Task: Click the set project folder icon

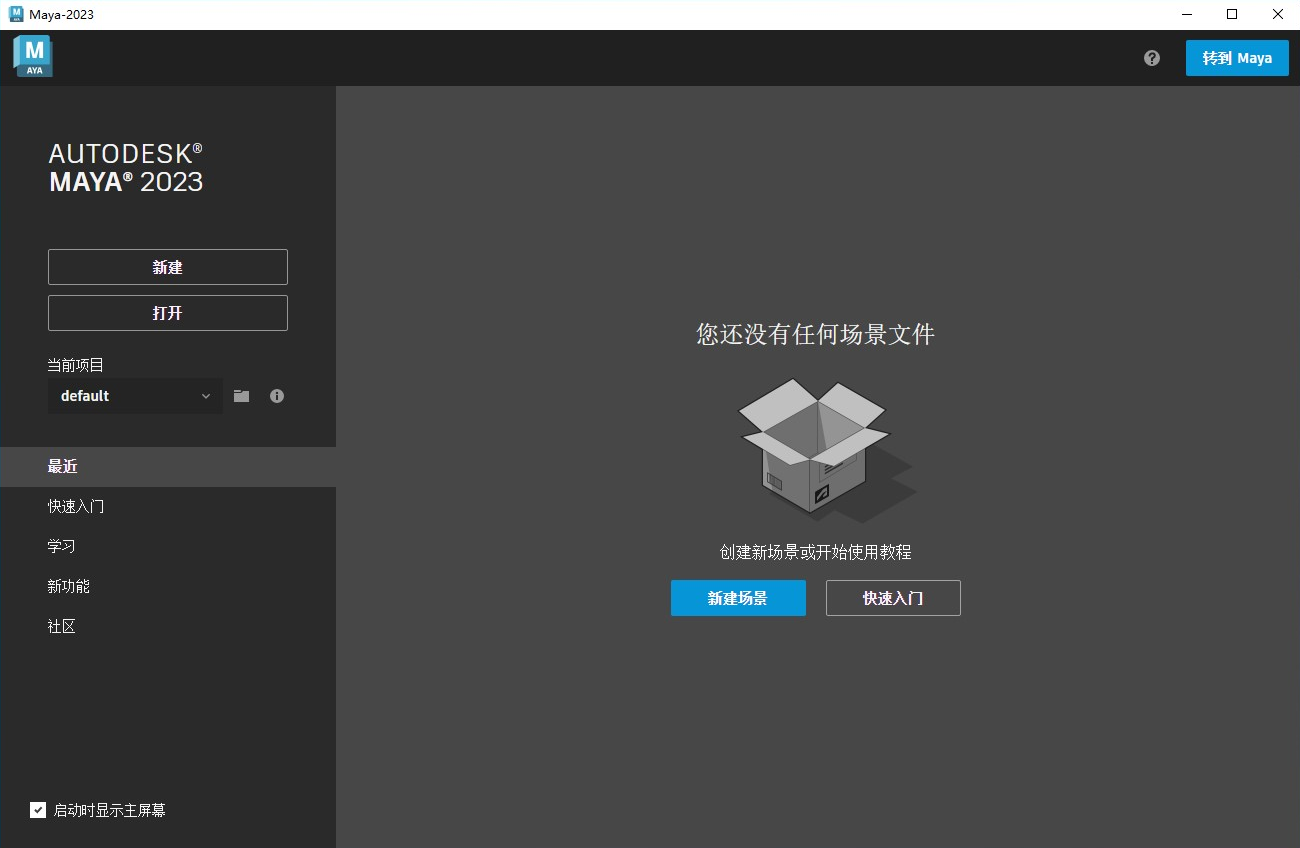Action: [x=241, y=396]
